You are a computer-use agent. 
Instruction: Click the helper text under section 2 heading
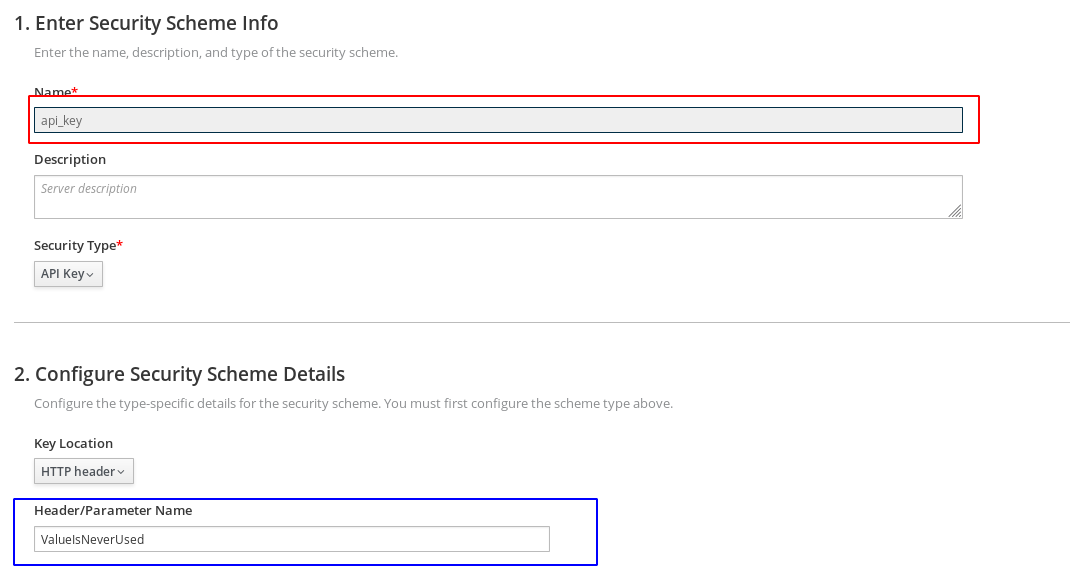tap(353, 404)
